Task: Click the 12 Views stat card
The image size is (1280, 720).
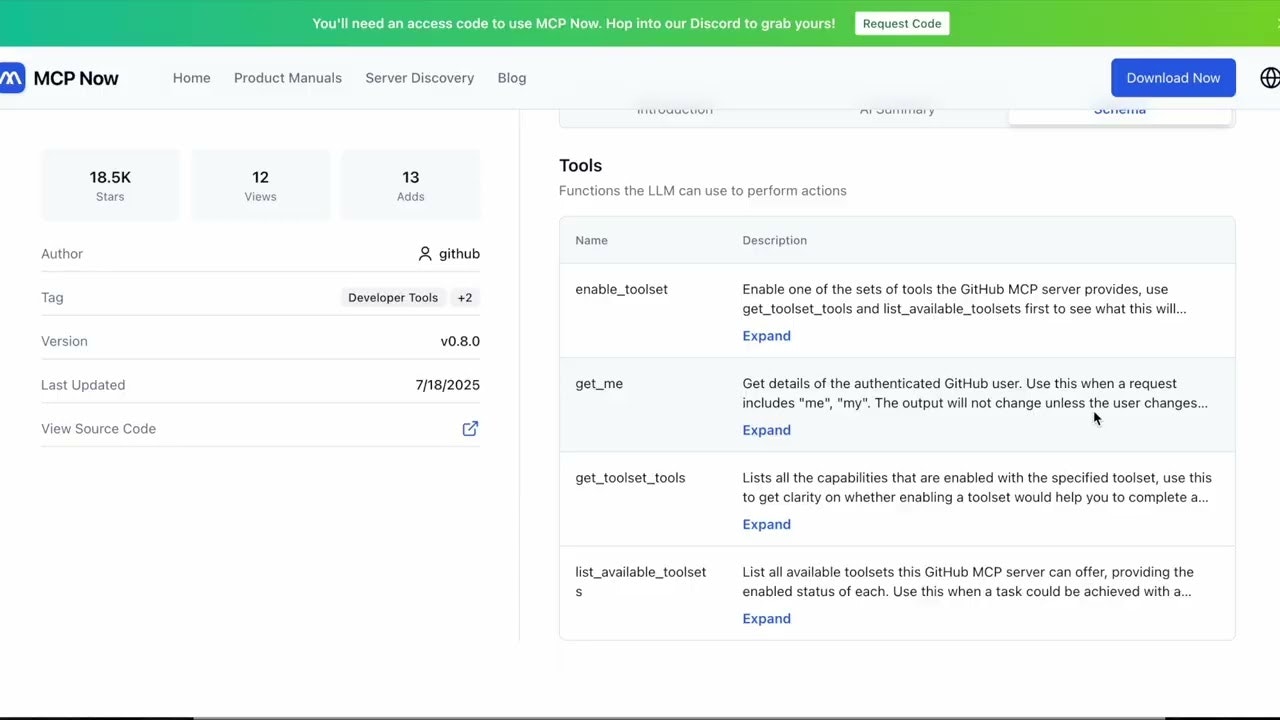Action: 260,185
